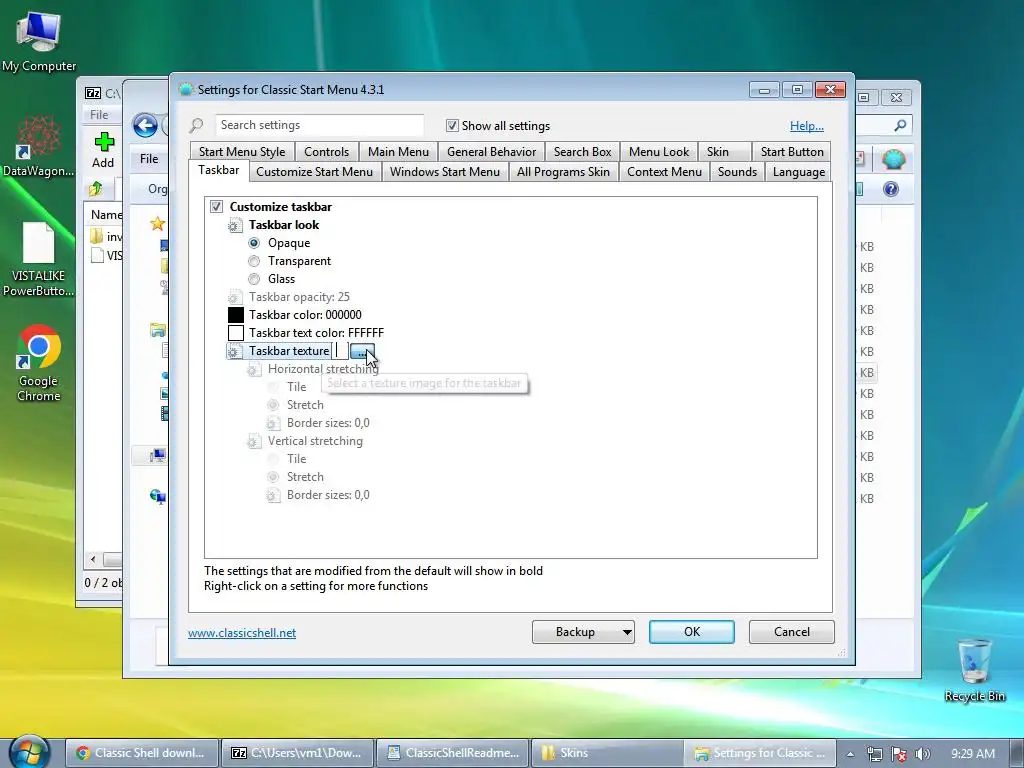This screenshot has width=1024, height=768.
Task: Switch to the Menu Look tab
Action: pos(659,152)
